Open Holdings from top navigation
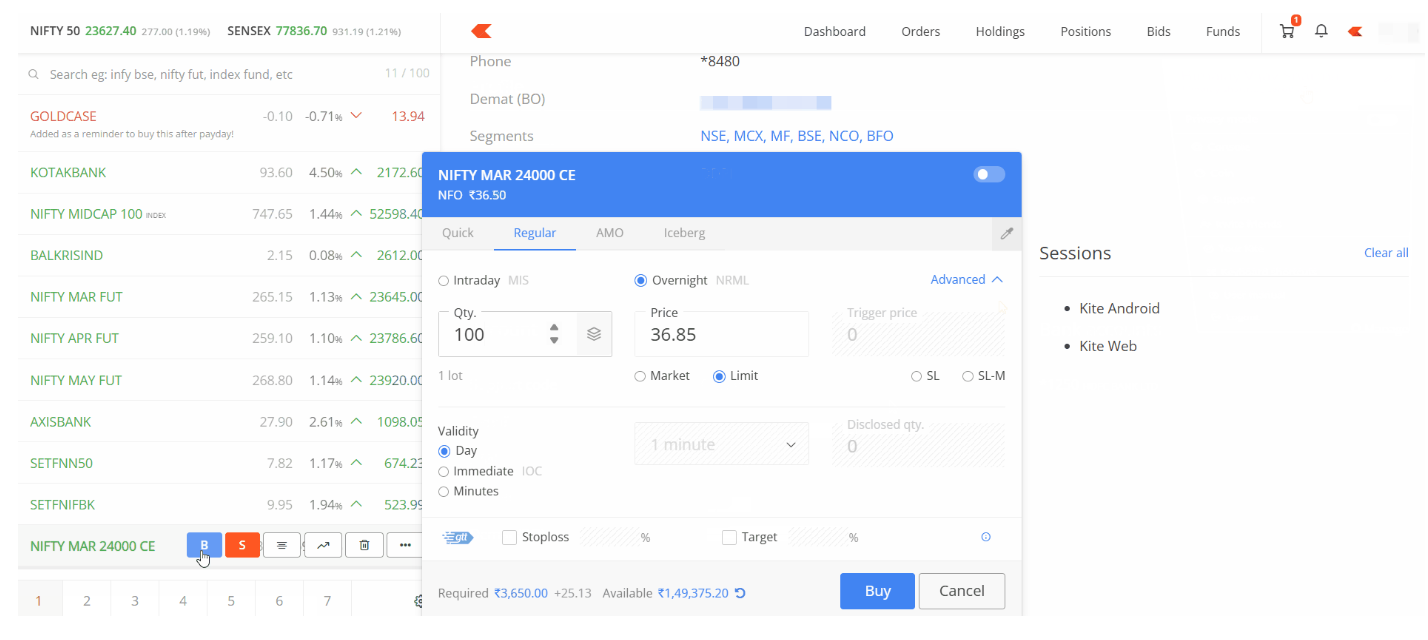Image resolution: width=1428 pixels, height=640 pixels. (1000, 31)
